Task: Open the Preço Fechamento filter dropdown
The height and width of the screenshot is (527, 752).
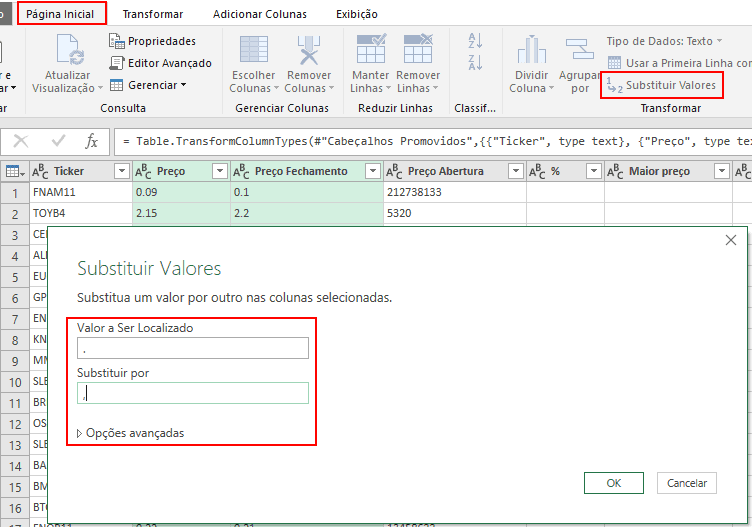Action: (x=373, y=171)
